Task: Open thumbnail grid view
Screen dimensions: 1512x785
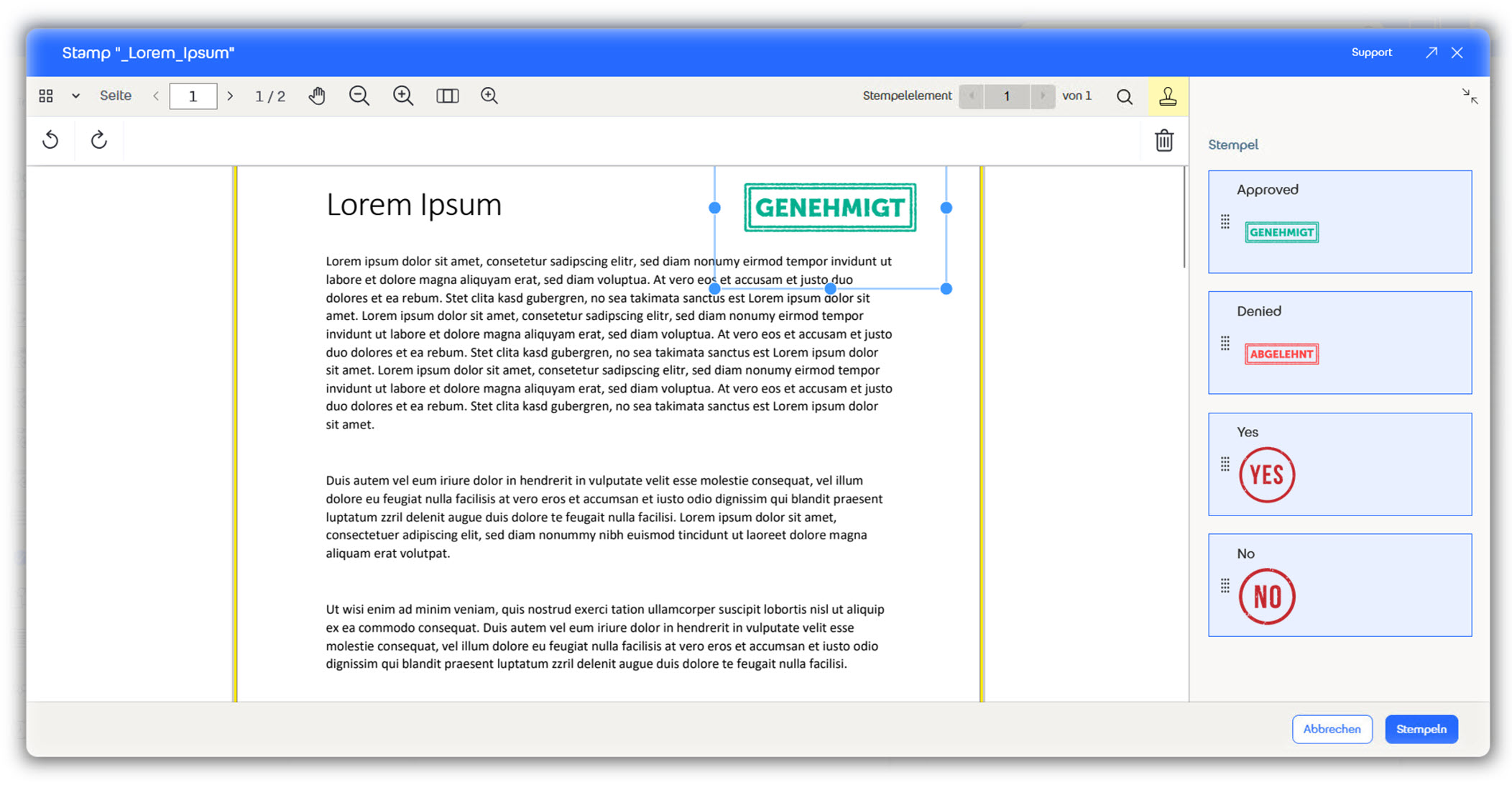Action: point(46,96)
